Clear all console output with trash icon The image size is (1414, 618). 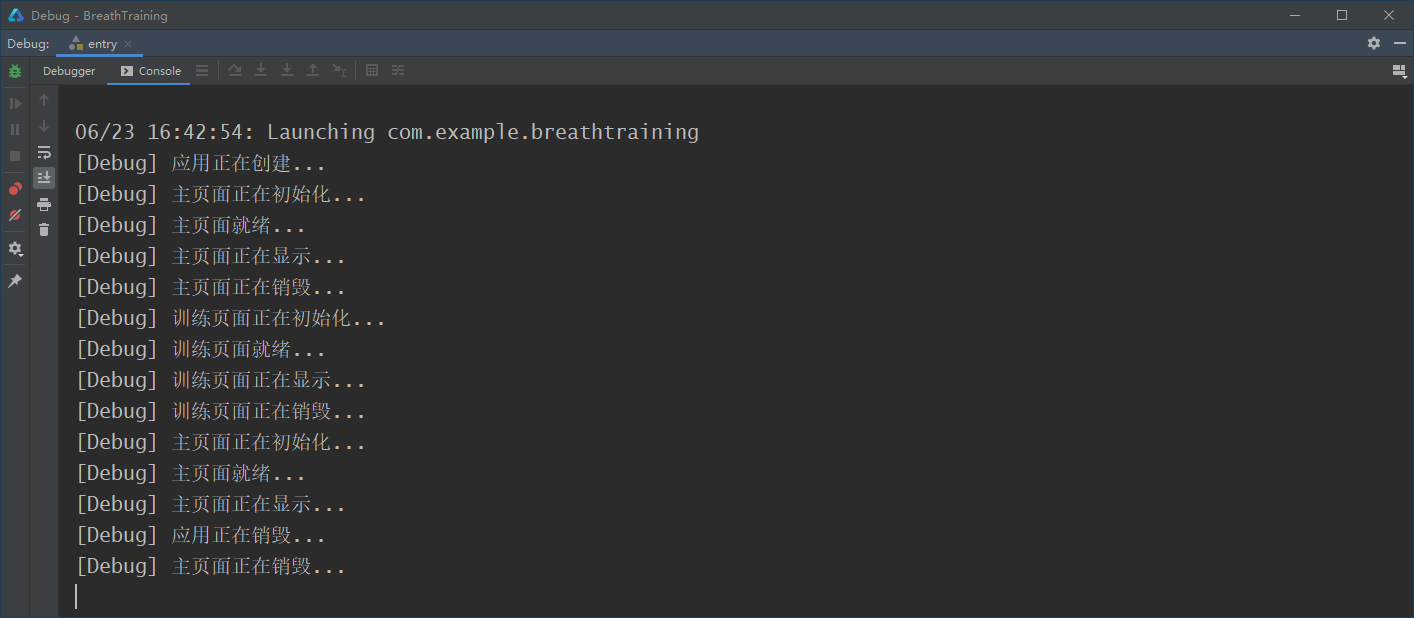pos(44,230)
